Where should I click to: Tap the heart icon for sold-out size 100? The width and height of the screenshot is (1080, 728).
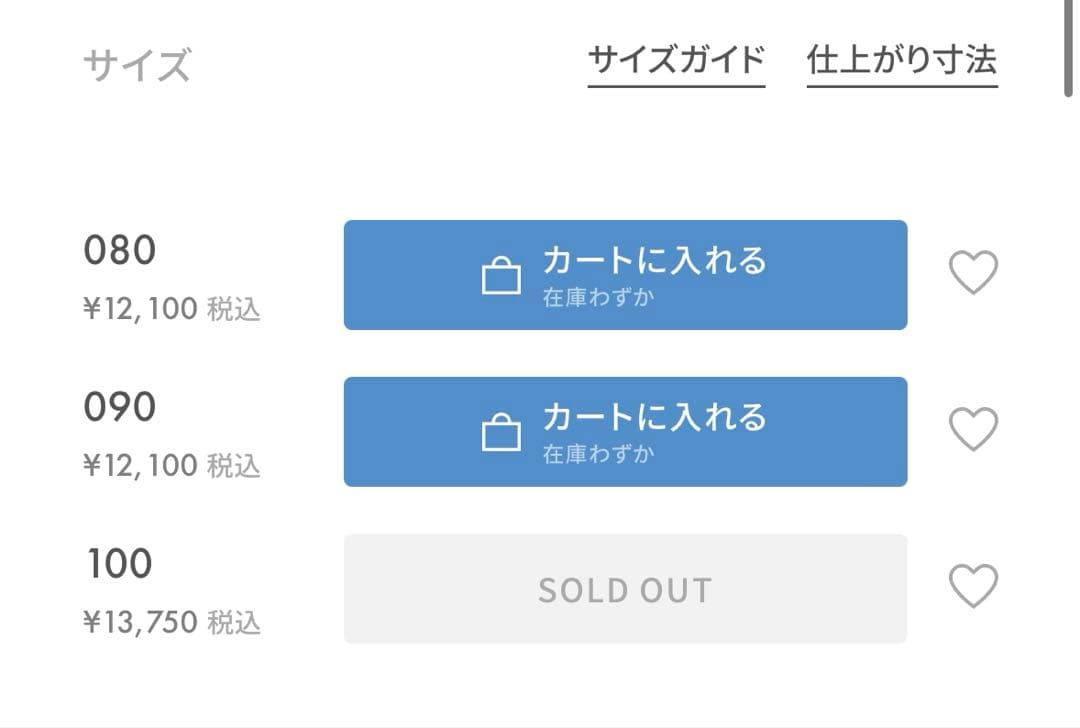[973, 587]
